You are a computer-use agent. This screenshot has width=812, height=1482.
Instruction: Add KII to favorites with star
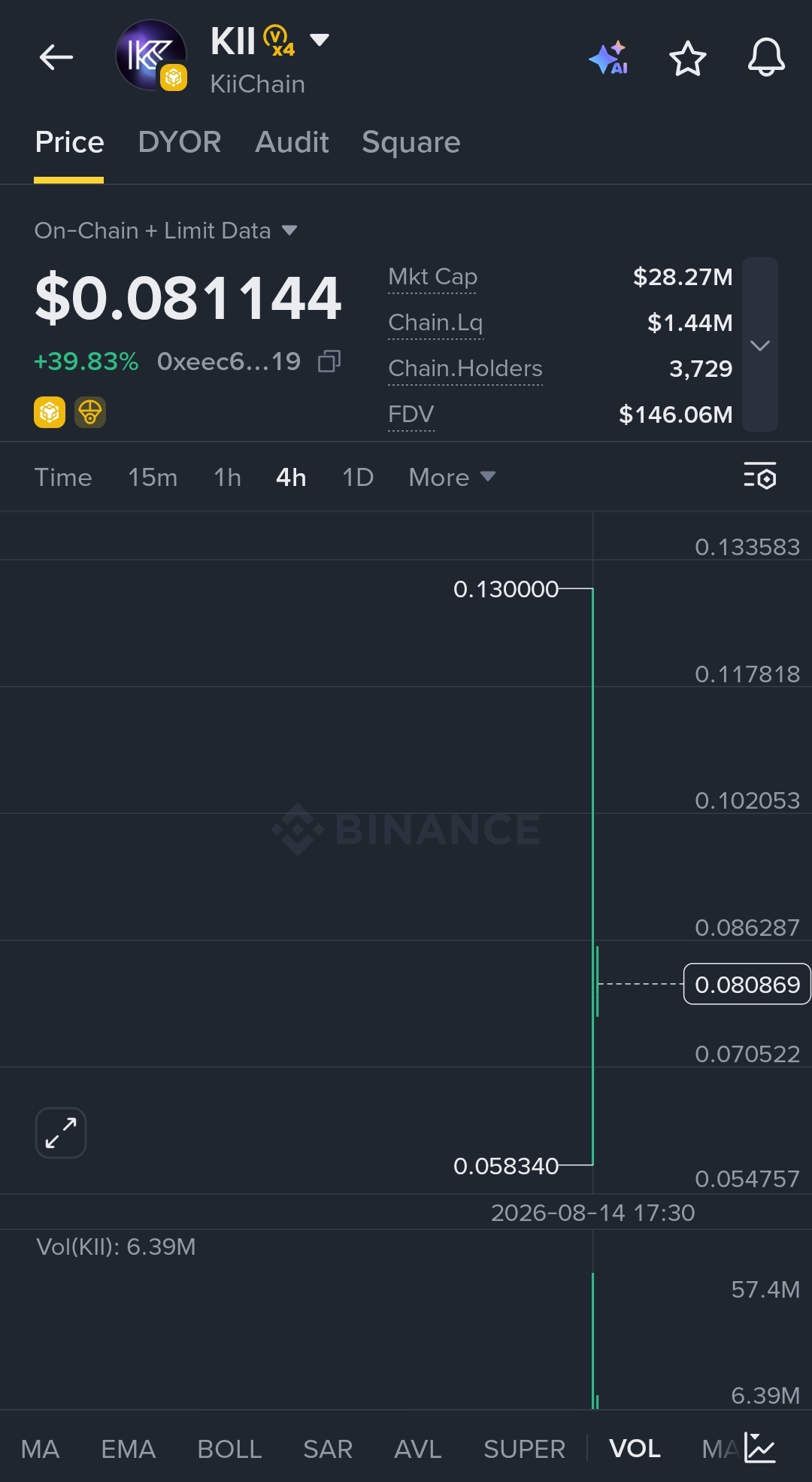(688, 58)
